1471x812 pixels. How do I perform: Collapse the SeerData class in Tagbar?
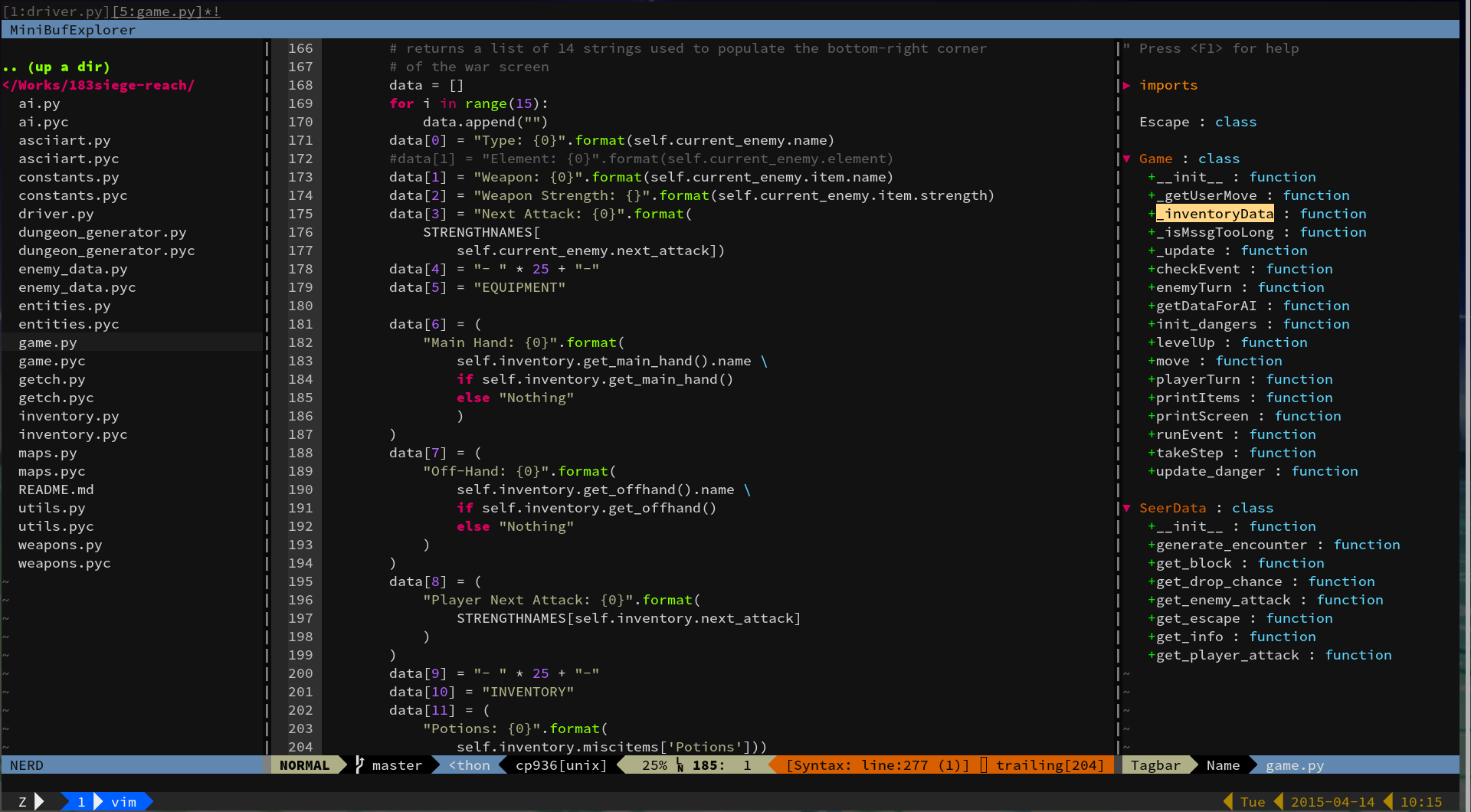(x=1127, y=508)
